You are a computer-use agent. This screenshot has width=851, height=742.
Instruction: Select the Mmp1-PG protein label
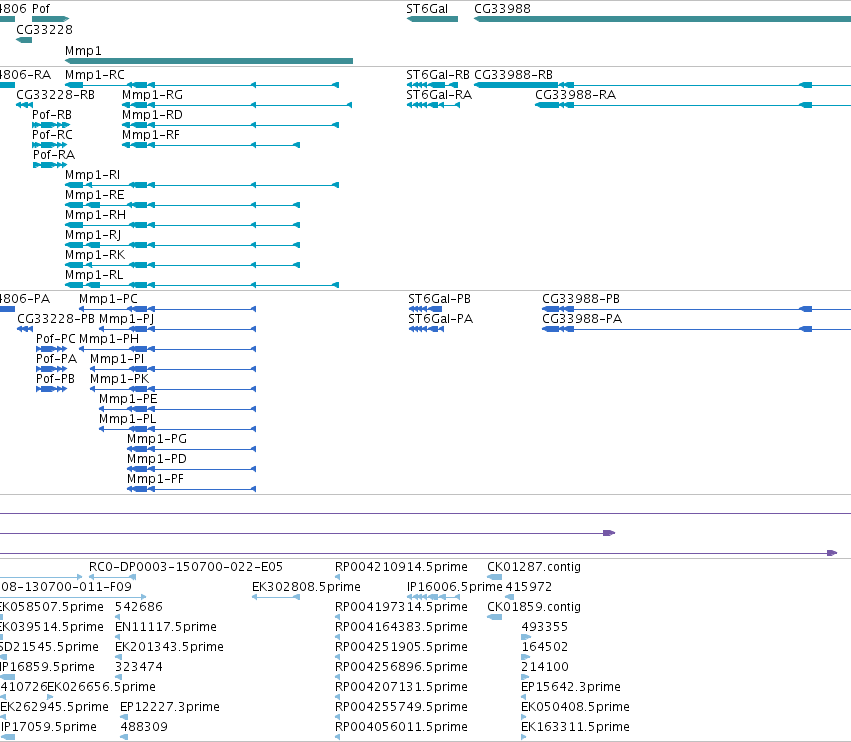pos(157,439)
